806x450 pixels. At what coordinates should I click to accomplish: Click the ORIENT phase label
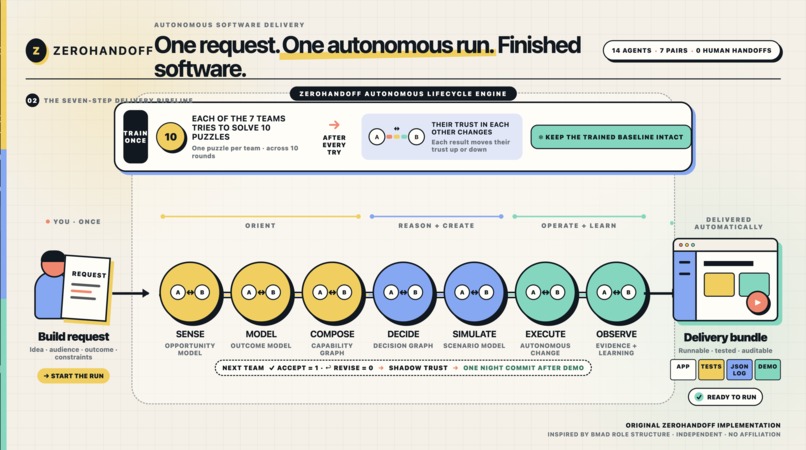pyautogui.click(x=260, y=226)
